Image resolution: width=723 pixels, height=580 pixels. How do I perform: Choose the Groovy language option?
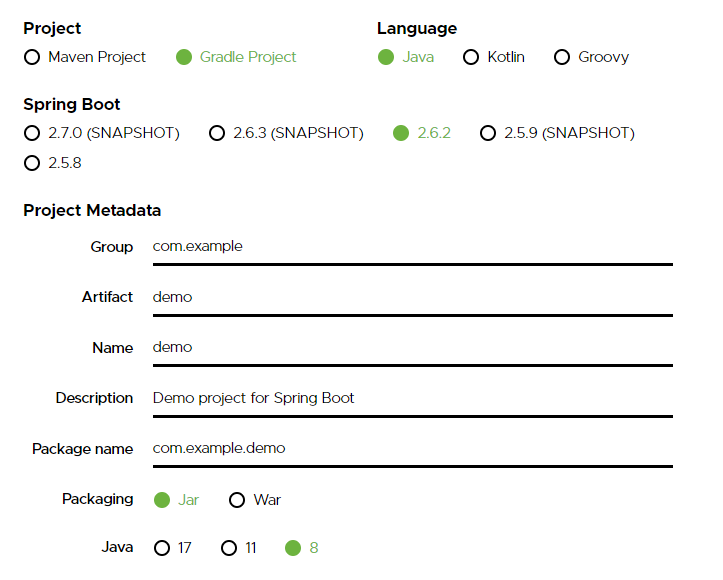[562, 57]
